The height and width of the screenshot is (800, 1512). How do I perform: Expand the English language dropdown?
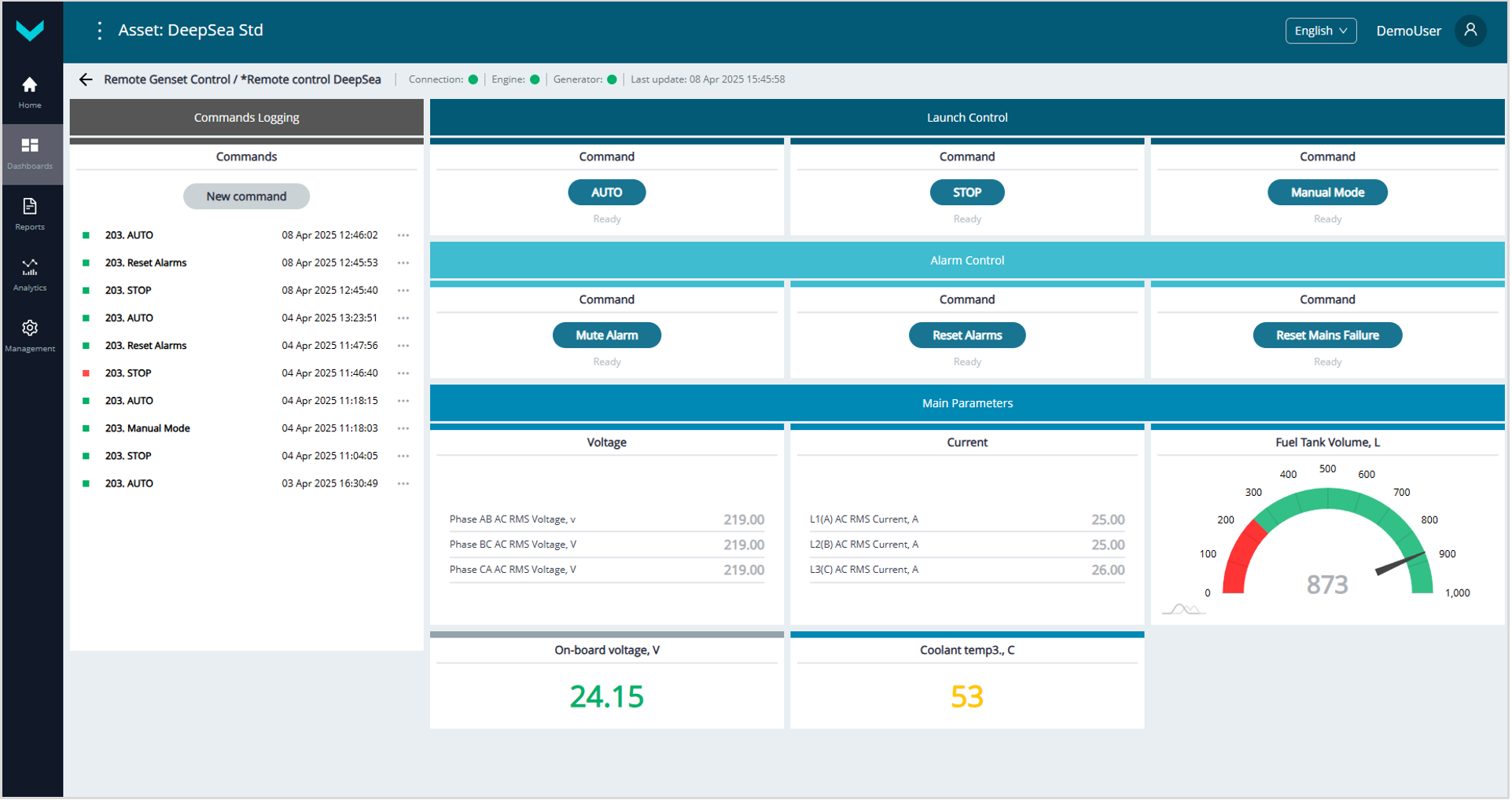point(1320,31)
